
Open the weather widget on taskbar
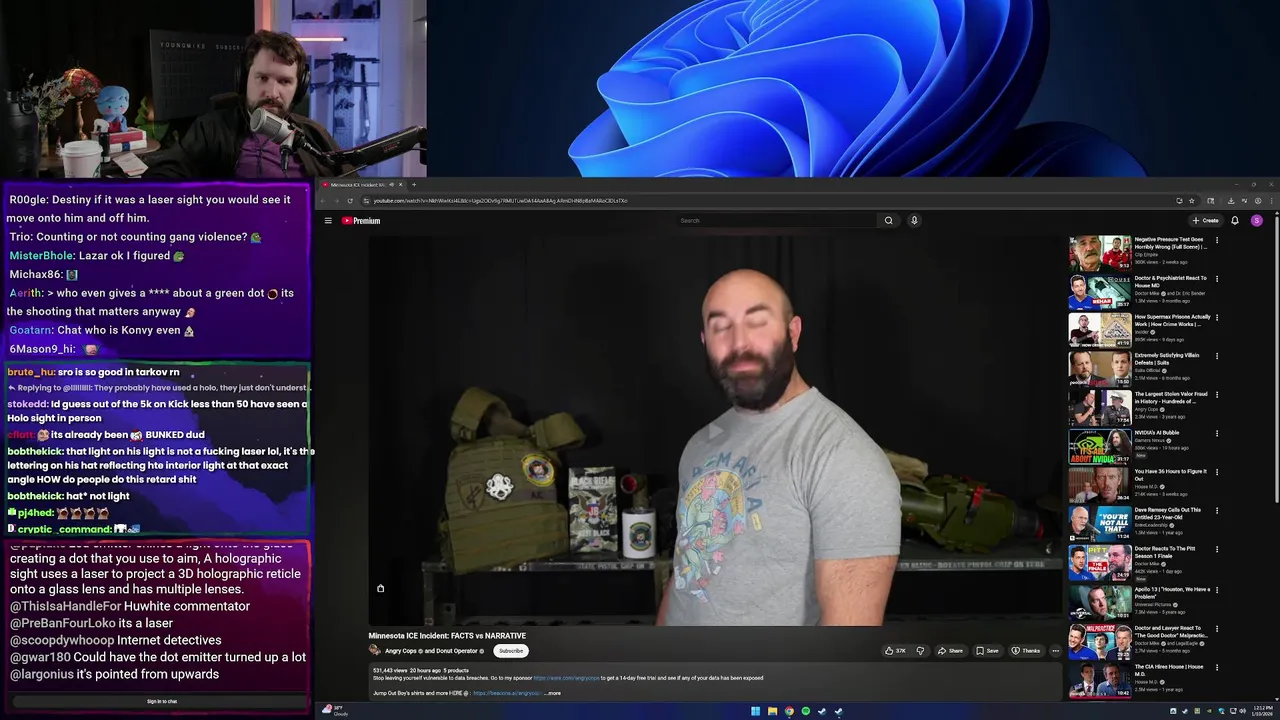(334, 711)
